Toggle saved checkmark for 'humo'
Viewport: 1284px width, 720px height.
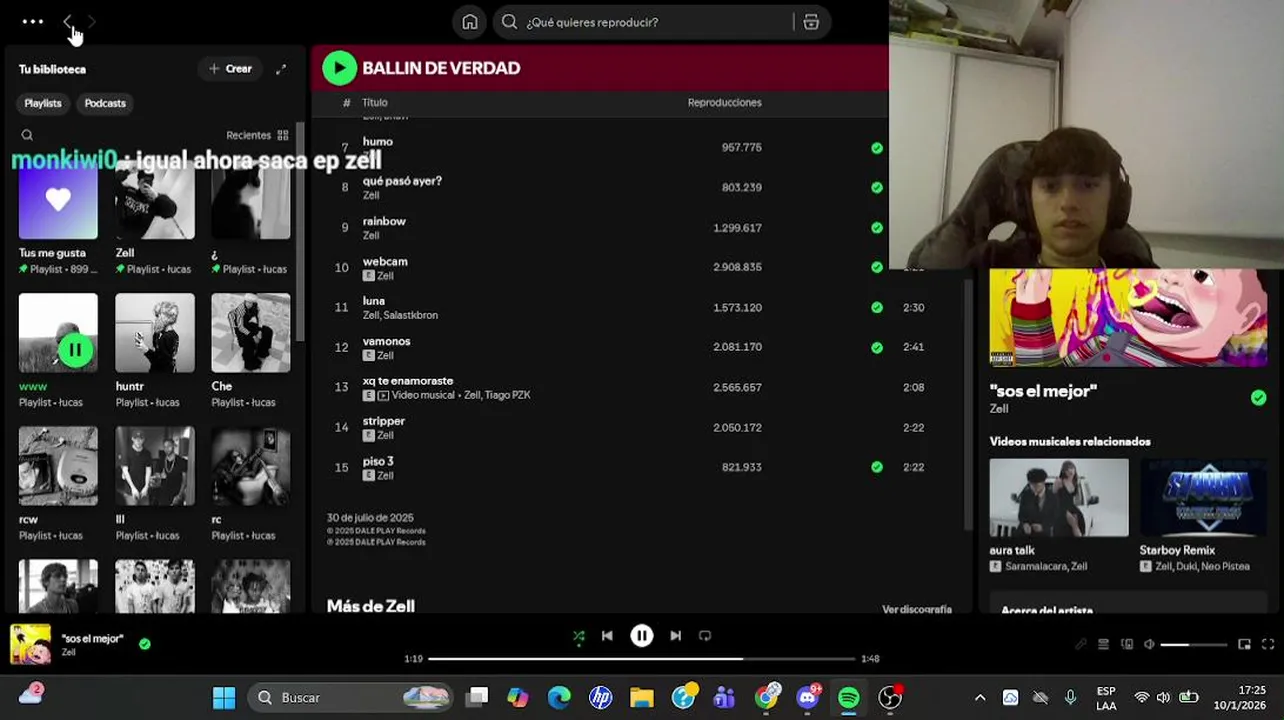[877, 148]
